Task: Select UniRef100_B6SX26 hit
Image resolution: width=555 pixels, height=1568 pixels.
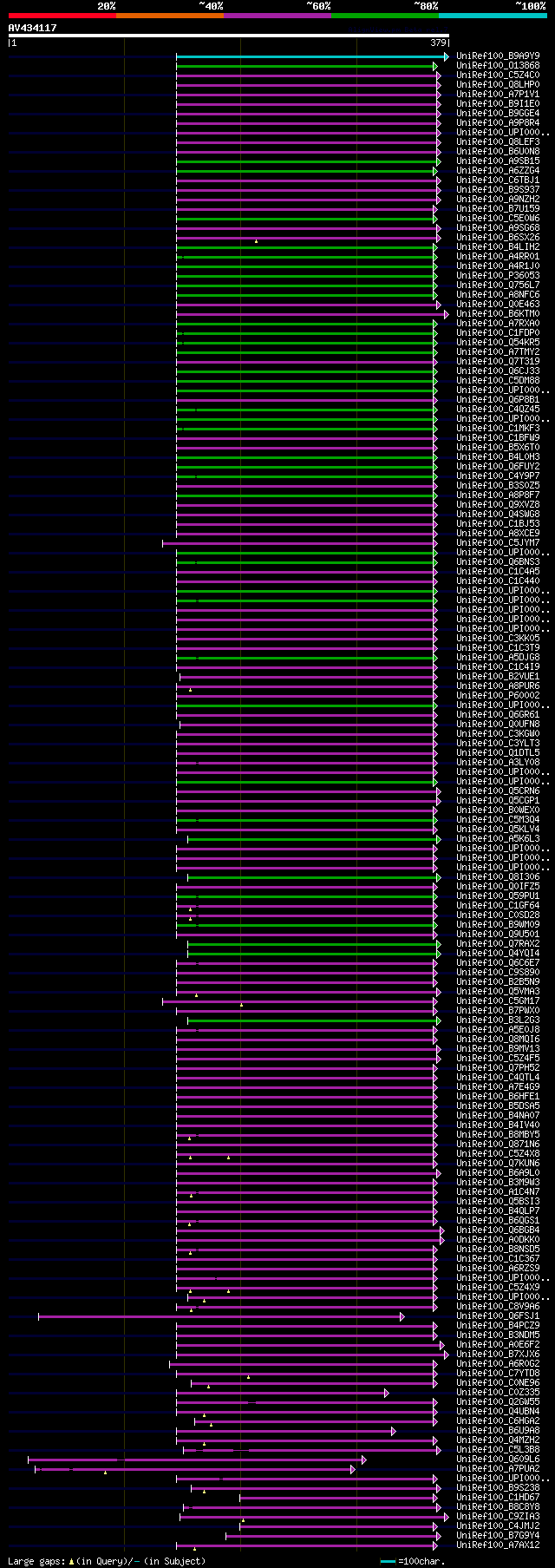Action: (499, 238)
